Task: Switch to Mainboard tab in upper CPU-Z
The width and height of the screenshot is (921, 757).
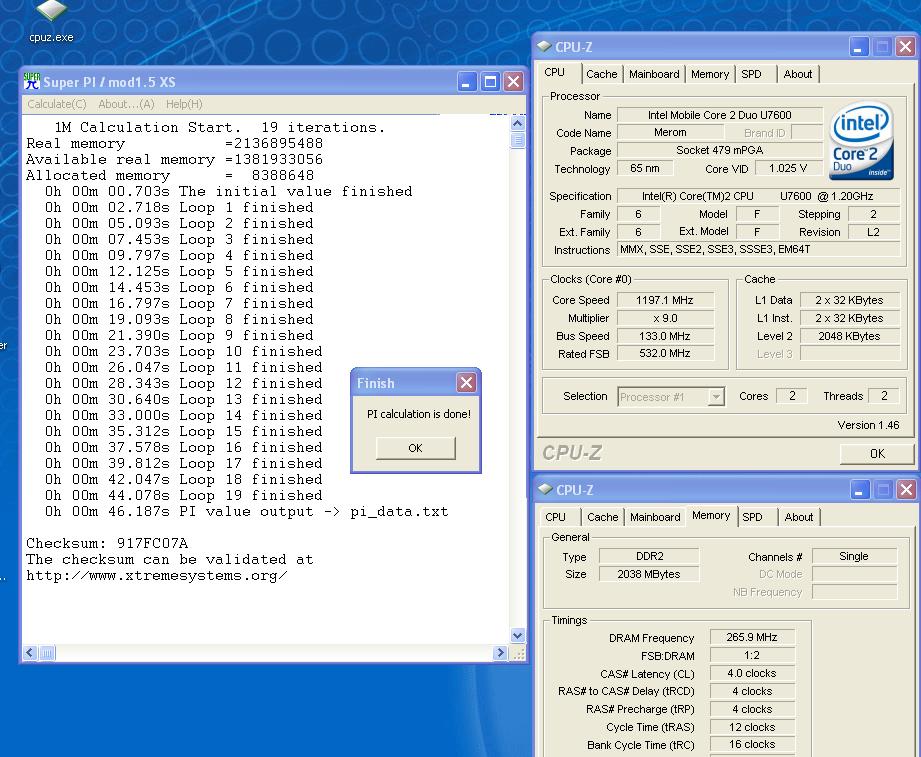Action: pyautogui.click(x=654, y=74)
